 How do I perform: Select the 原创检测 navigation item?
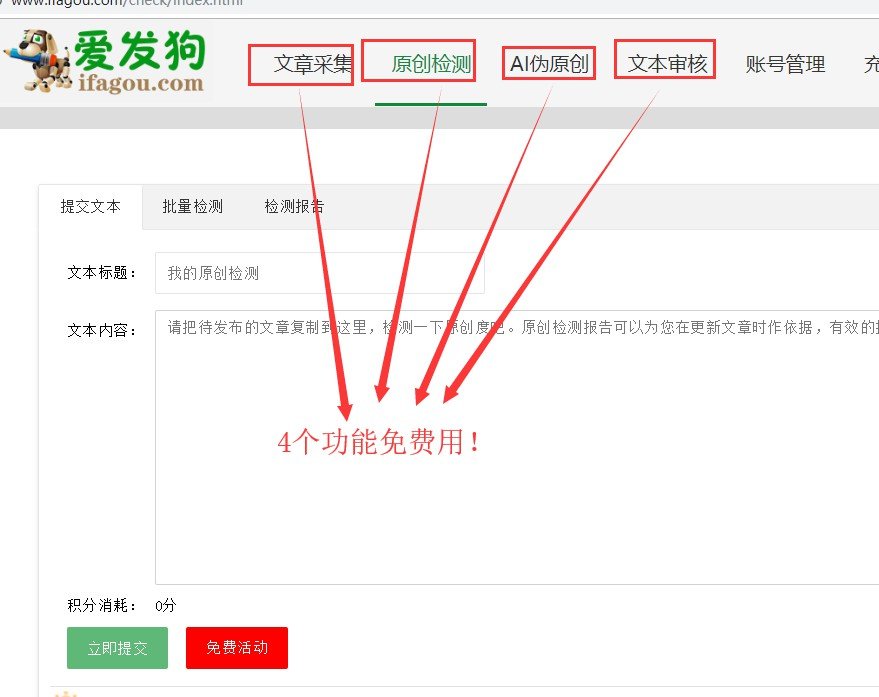coord(420,61)
